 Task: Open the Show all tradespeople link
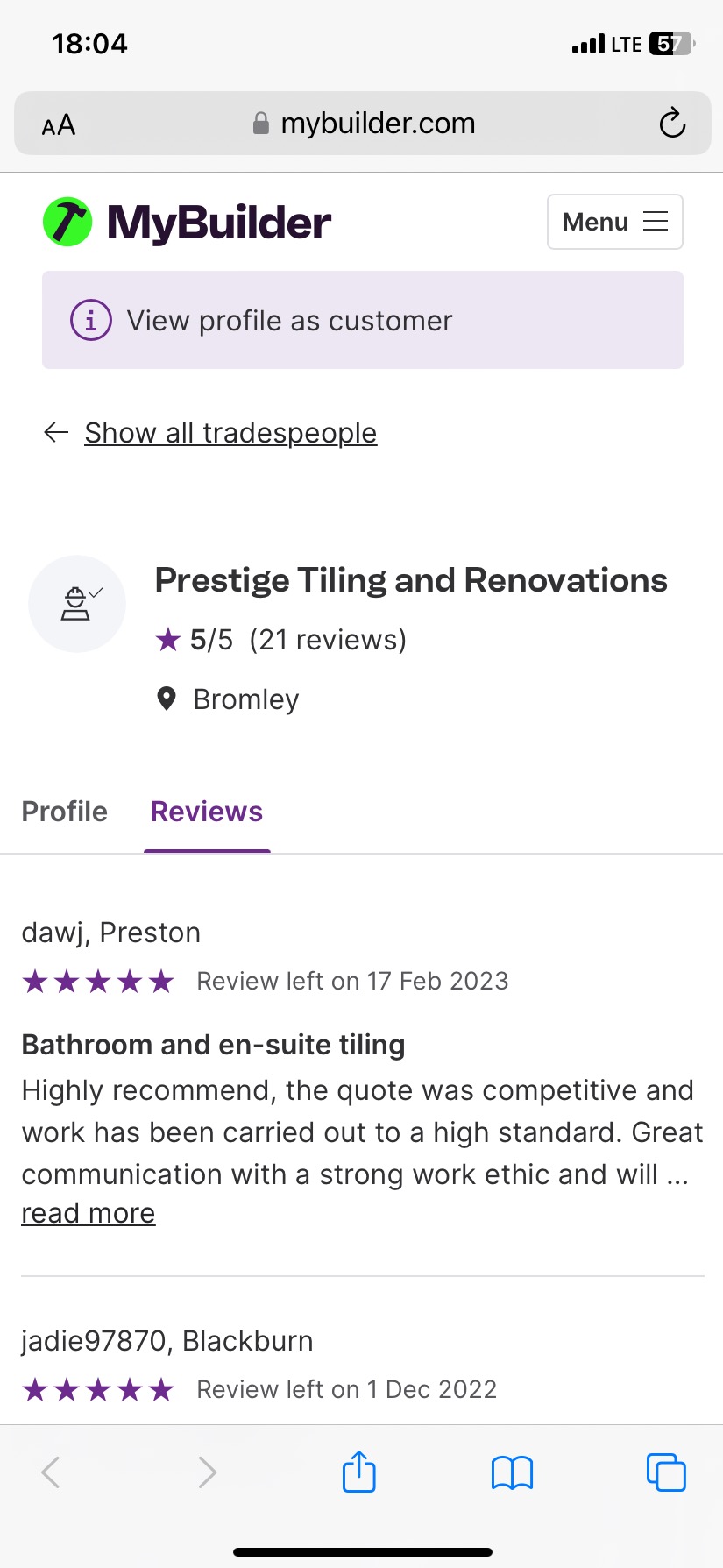tap(230, 432)
